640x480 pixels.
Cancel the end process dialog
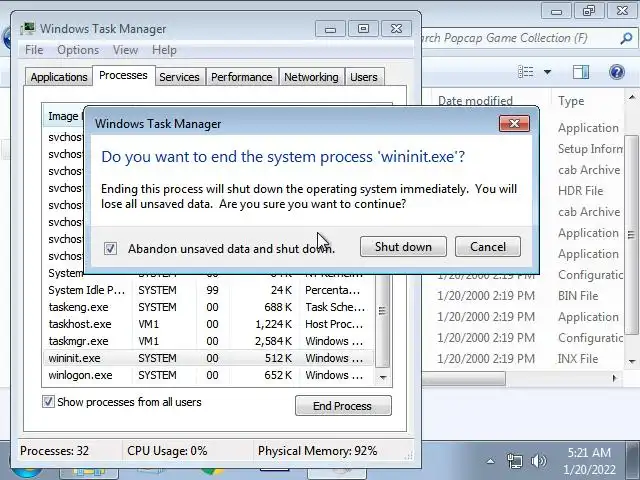(488, 247)
